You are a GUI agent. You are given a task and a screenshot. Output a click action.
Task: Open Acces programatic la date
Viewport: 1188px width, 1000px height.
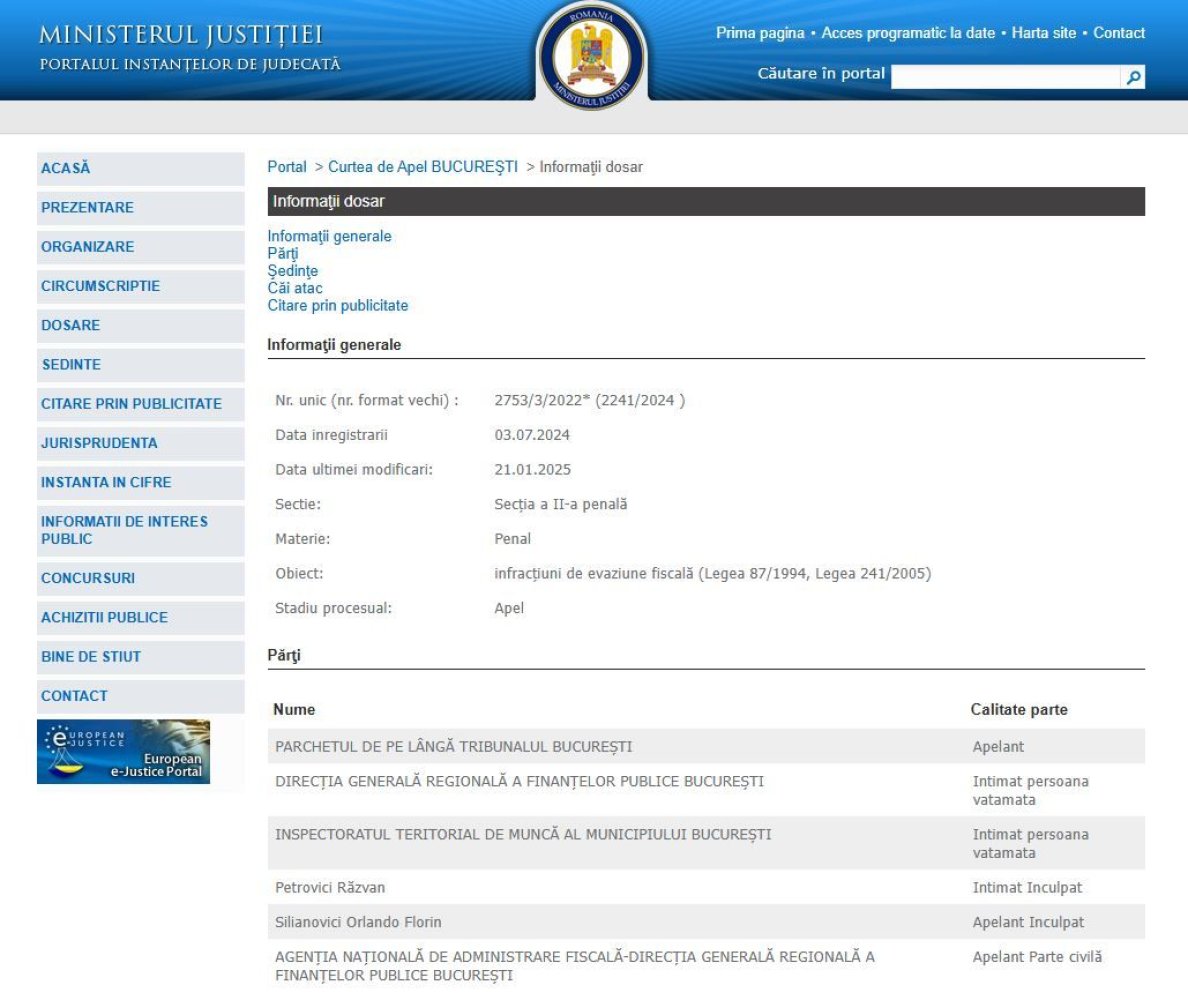point(908,33)
